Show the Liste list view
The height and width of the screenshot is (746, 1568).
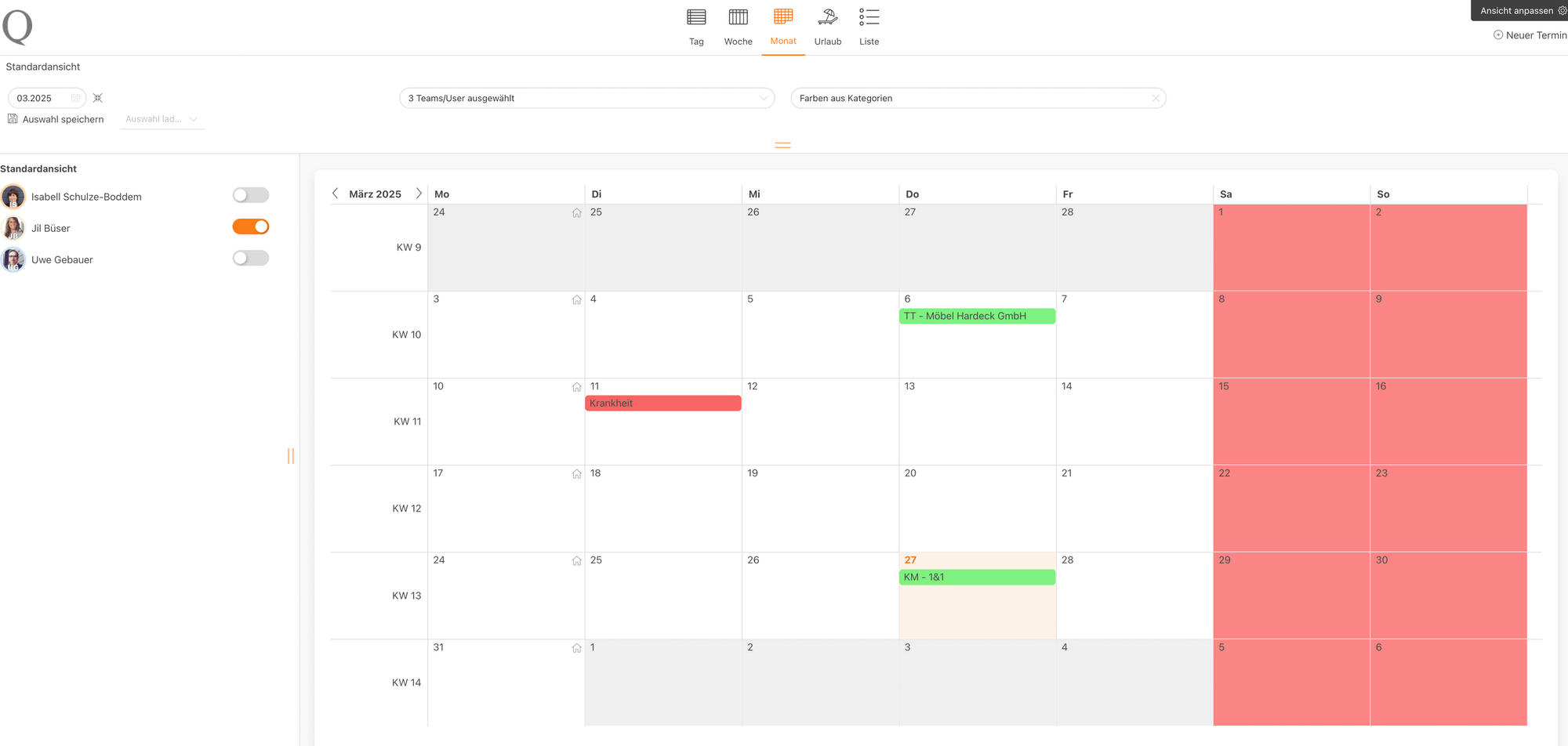pyautogui.click(x=869, y=27)
